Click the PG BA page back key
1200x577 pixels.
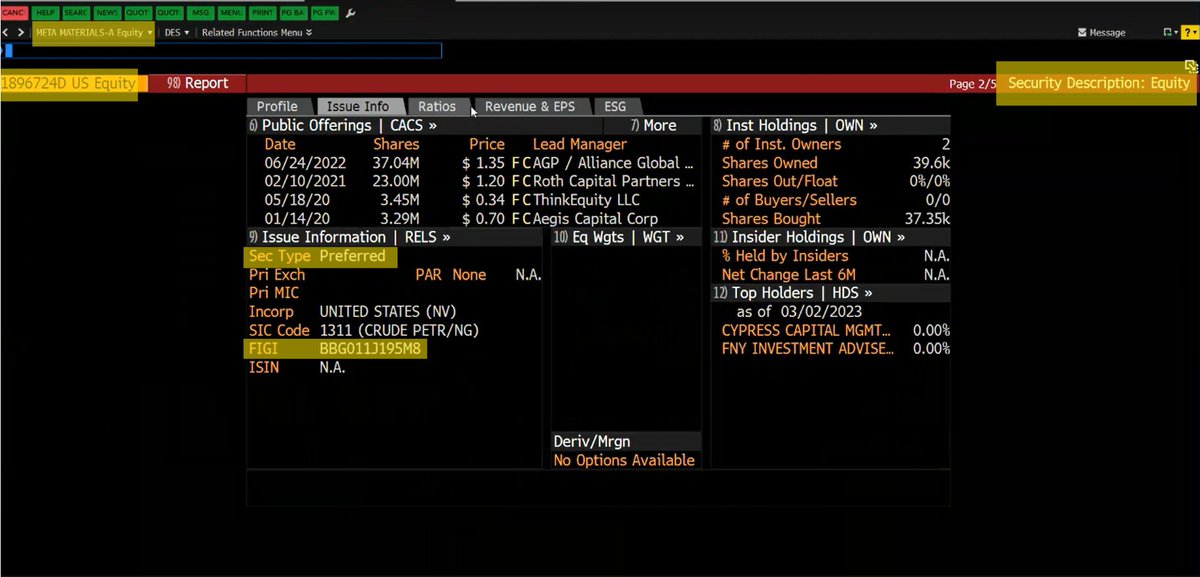(293, 13)
